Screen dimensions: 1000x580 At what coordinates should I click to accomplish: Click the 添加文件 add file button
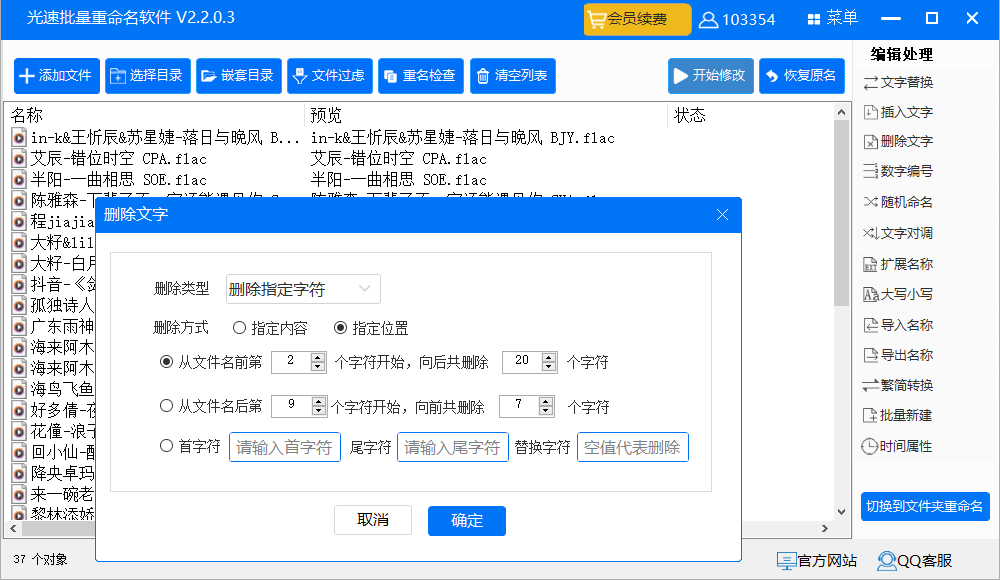(57, 76)
